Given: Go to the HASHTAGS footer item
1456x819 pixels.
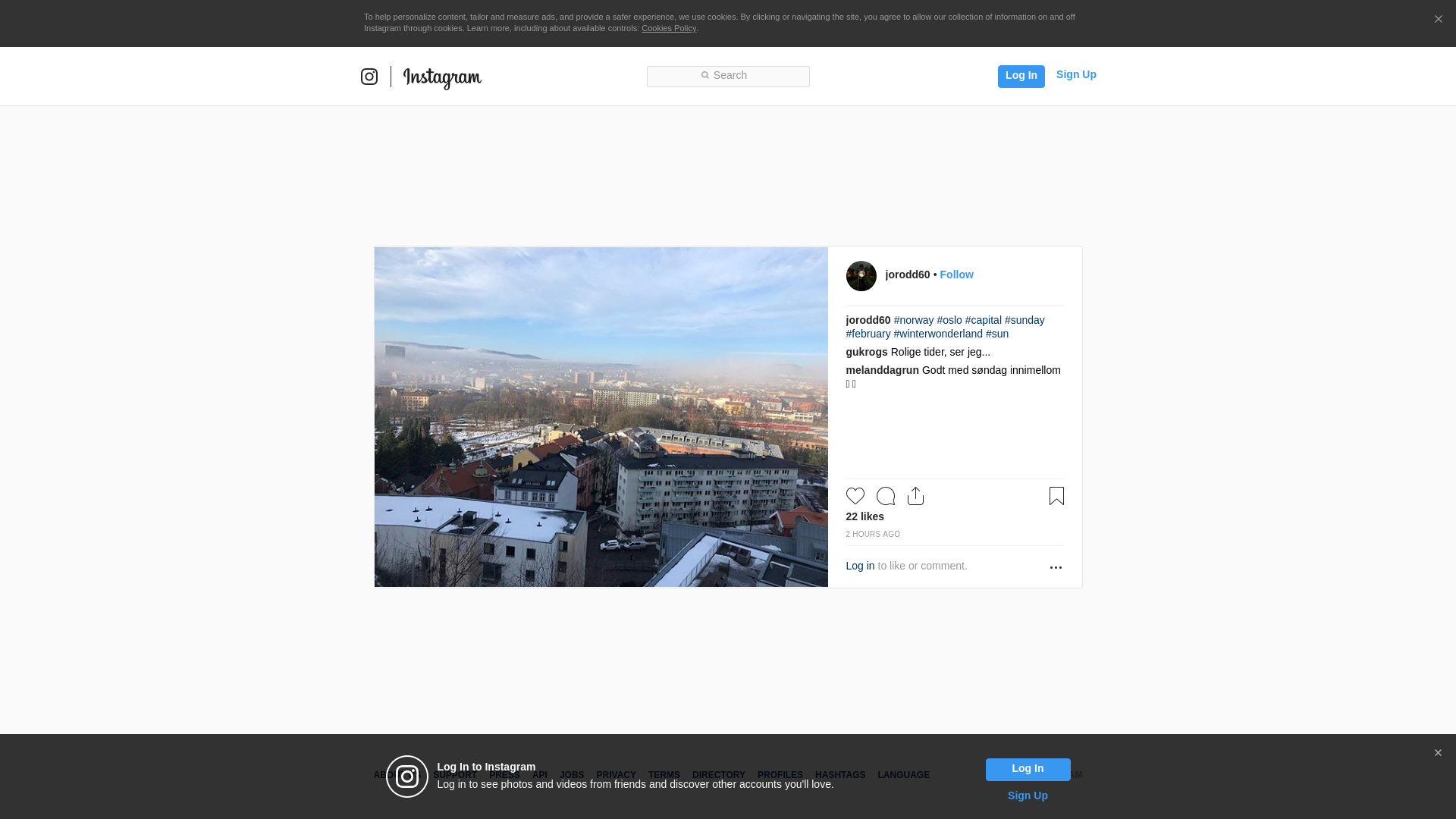Looking at the screenshot, I should coord(840,775).
